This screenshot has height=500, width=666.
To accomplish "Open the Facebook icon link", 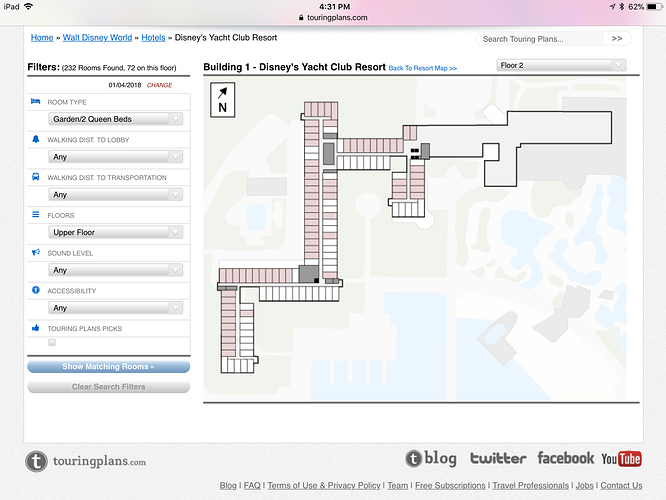I will (565, 458).
